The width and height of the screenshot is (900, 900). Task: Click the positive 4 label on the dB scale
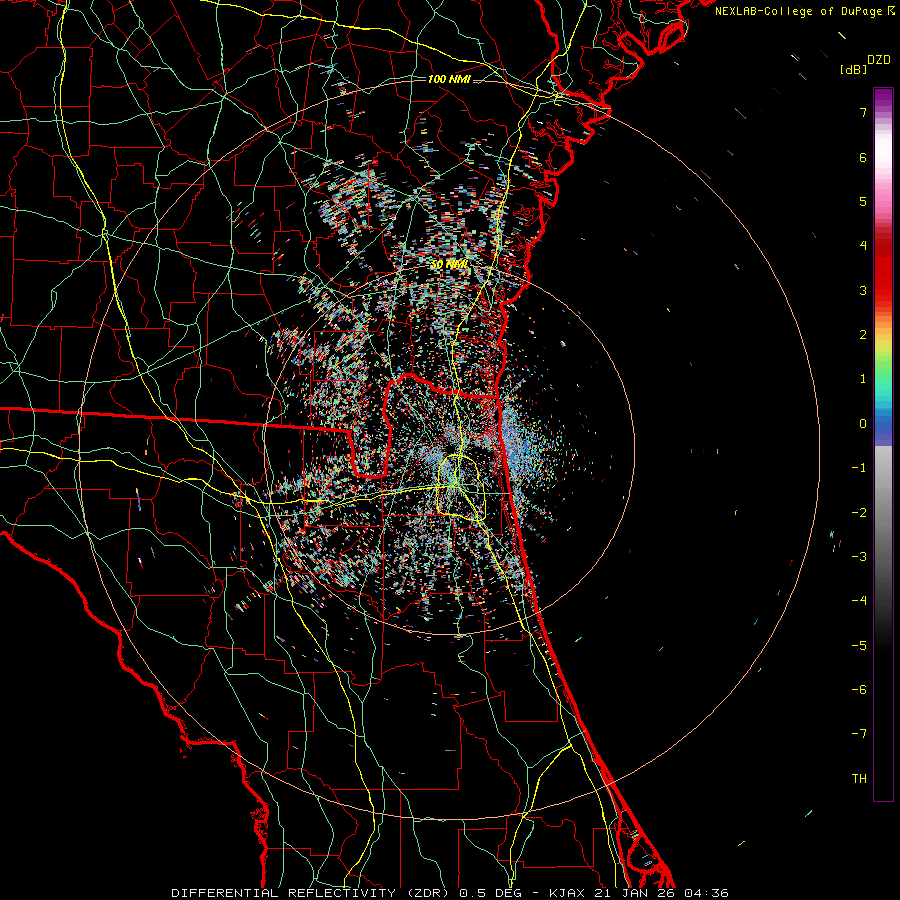863,246
